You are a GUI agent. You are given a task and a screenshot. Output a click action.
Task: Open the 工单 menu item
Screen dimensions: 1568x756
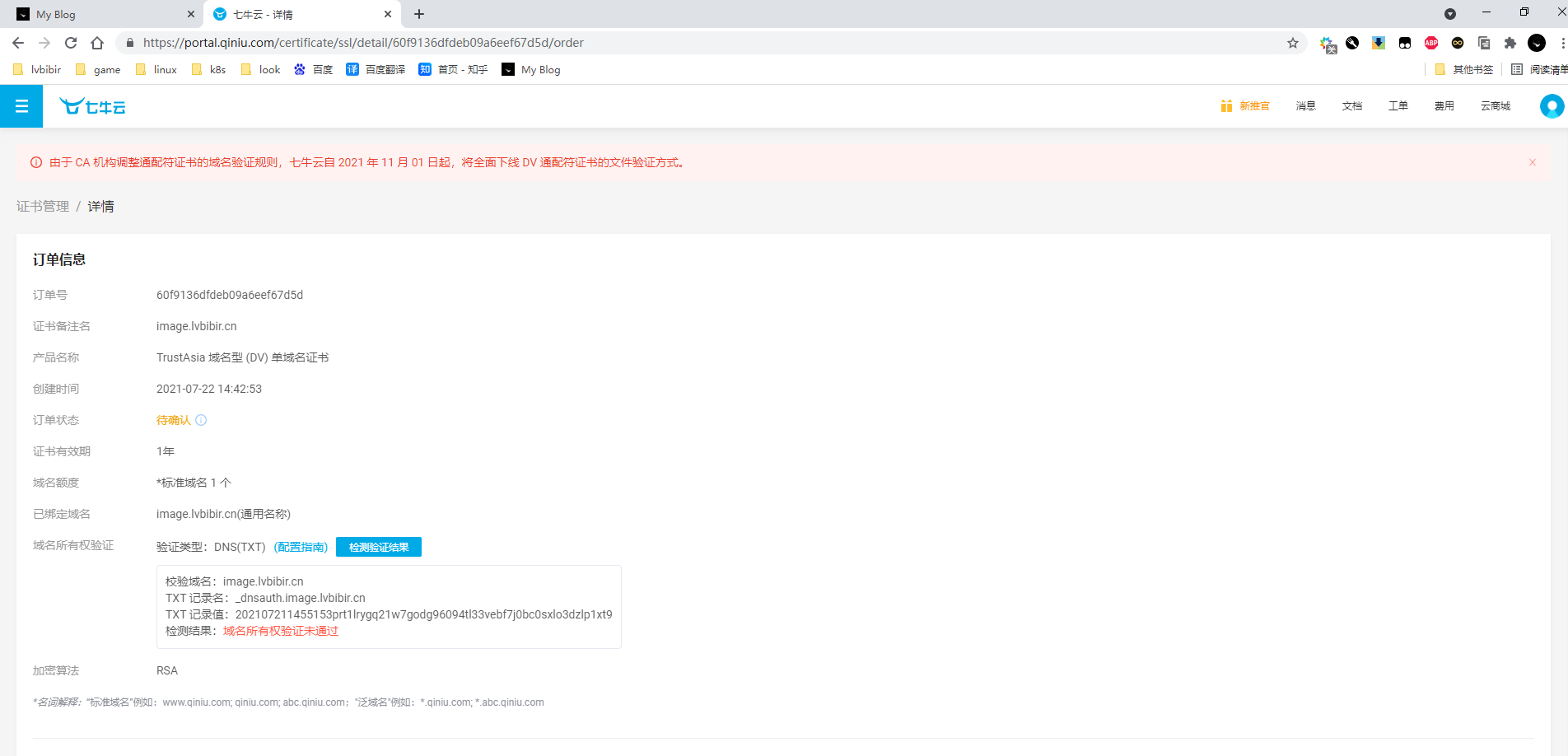point(1398,106)
